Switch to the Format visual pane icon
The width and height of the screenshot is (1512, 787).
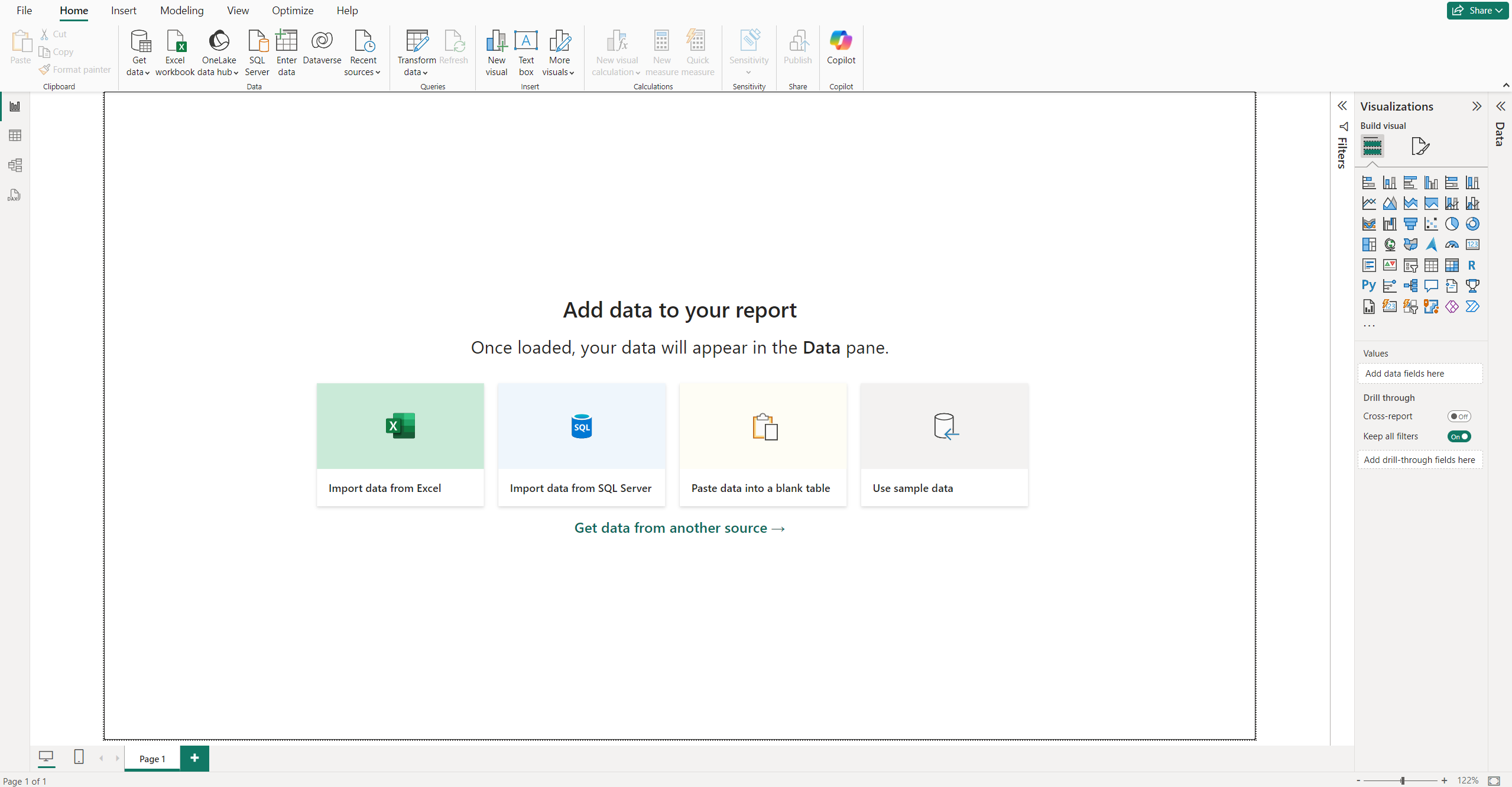coord(1419,146)
